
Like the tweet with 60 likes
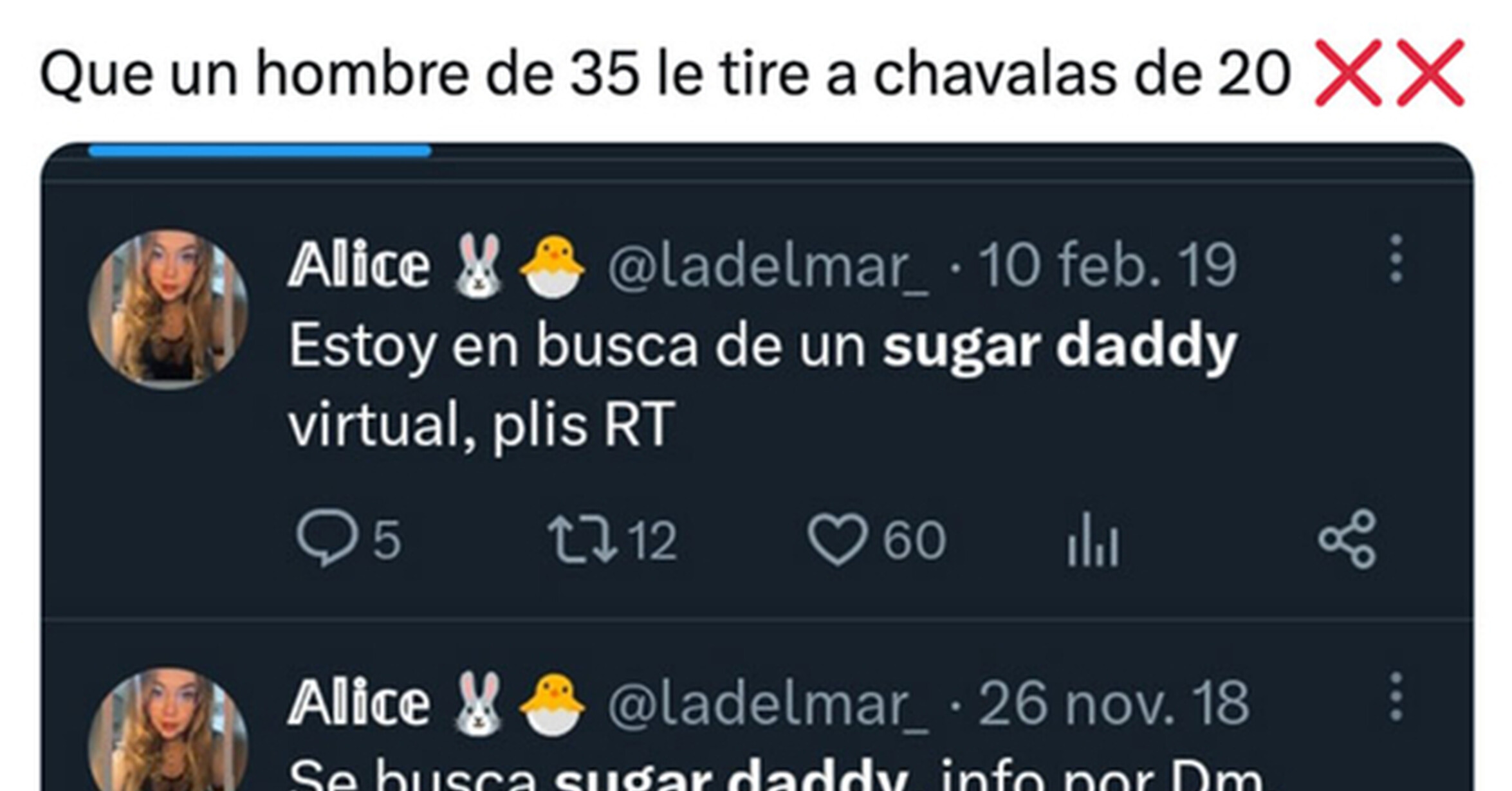(876, 539)
